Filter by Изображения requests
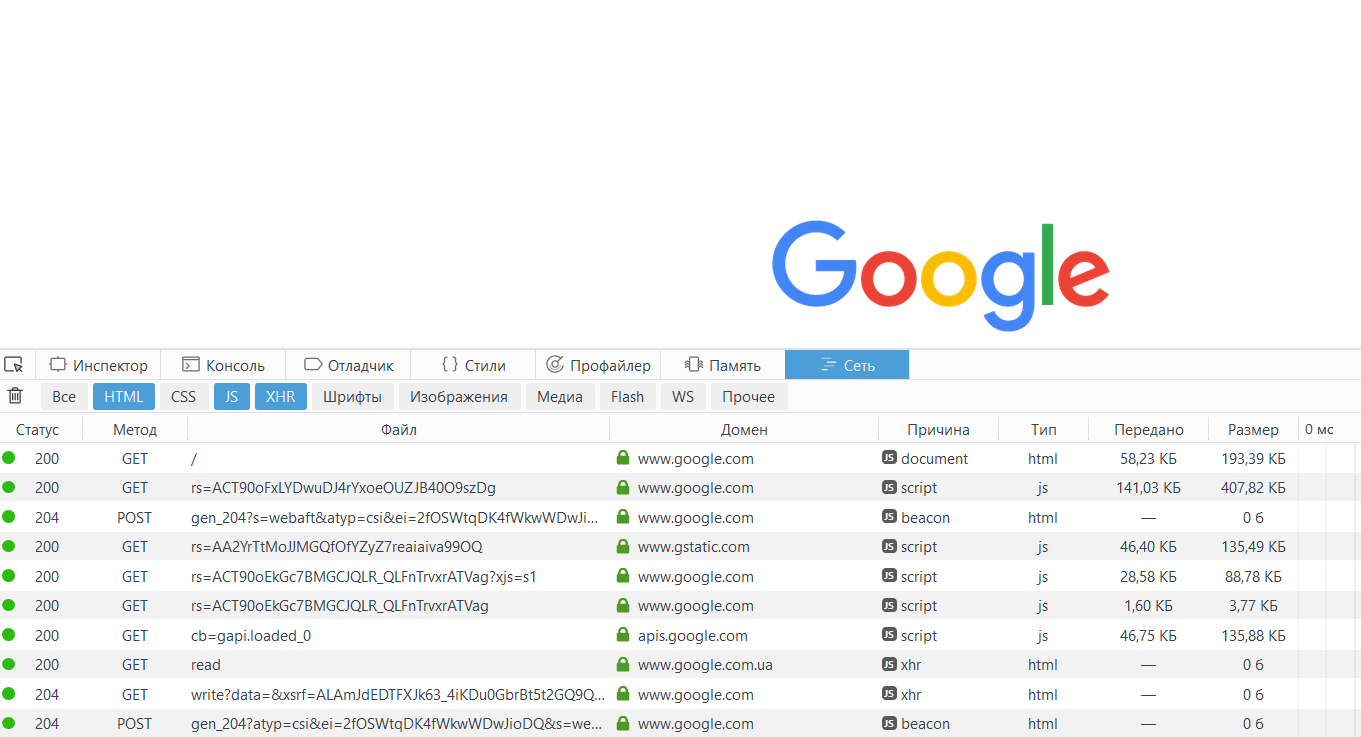Screen dimensions: 1361x737 tap(458, 397)
